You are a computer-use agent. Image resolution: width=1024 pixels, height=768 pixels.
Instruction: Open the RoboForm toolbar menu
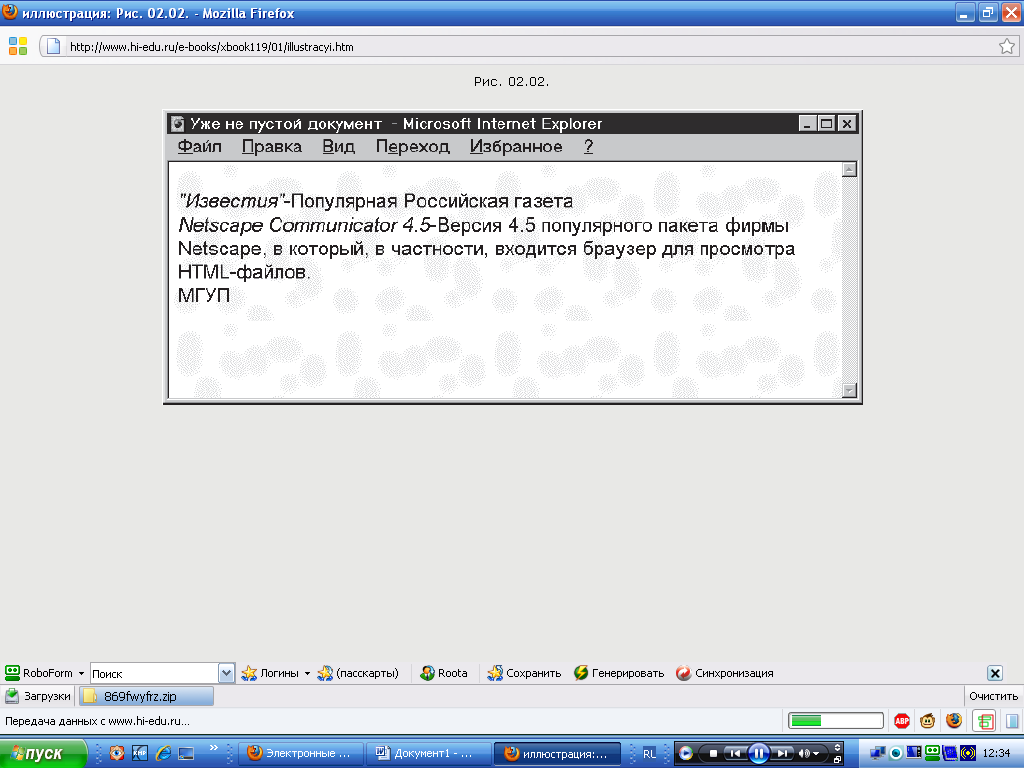[x=44, y=673]
